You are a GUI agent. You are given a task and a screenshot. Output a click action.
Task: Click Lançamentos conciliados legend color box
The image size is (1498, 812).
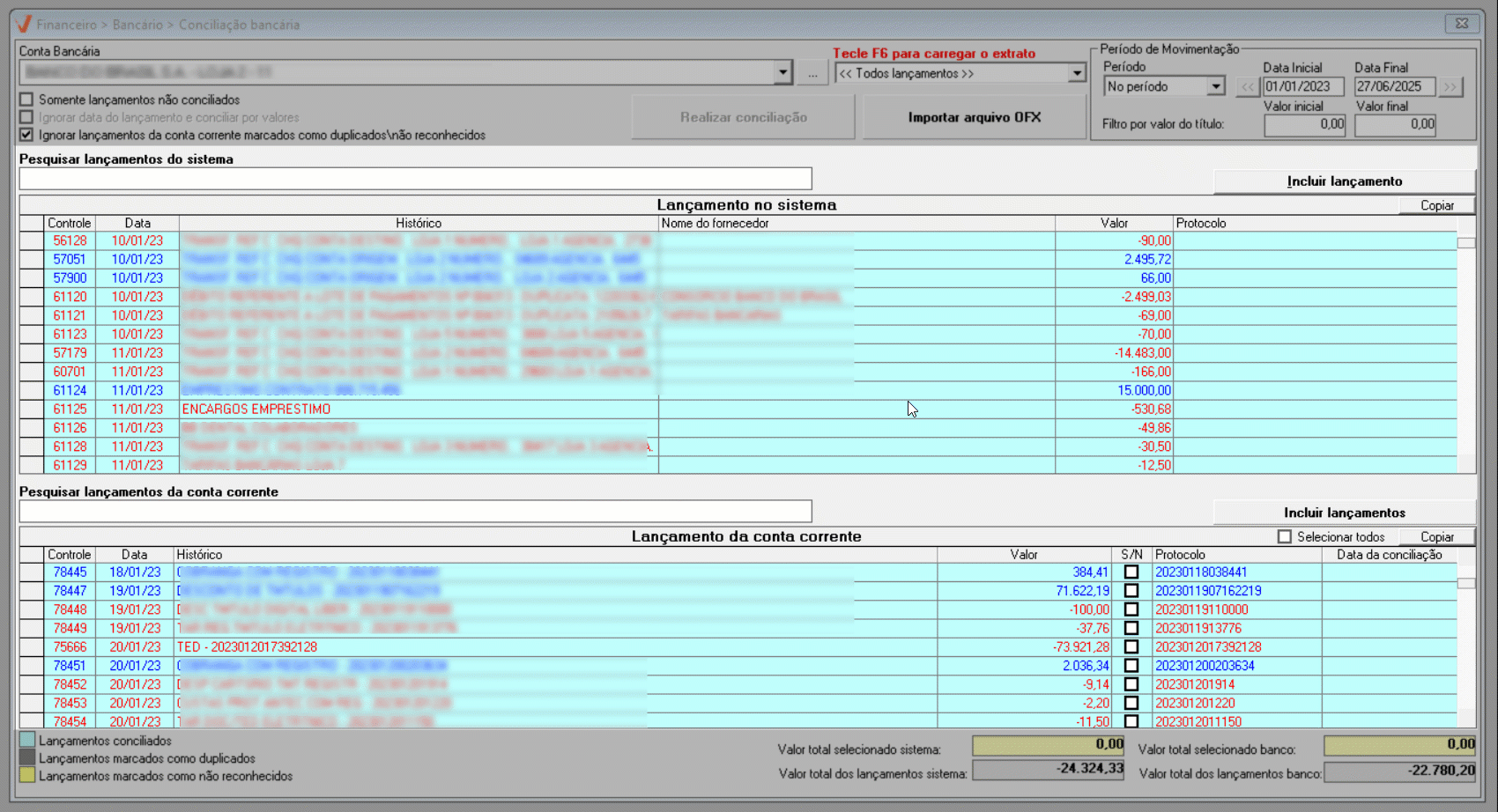pos(27,741)
